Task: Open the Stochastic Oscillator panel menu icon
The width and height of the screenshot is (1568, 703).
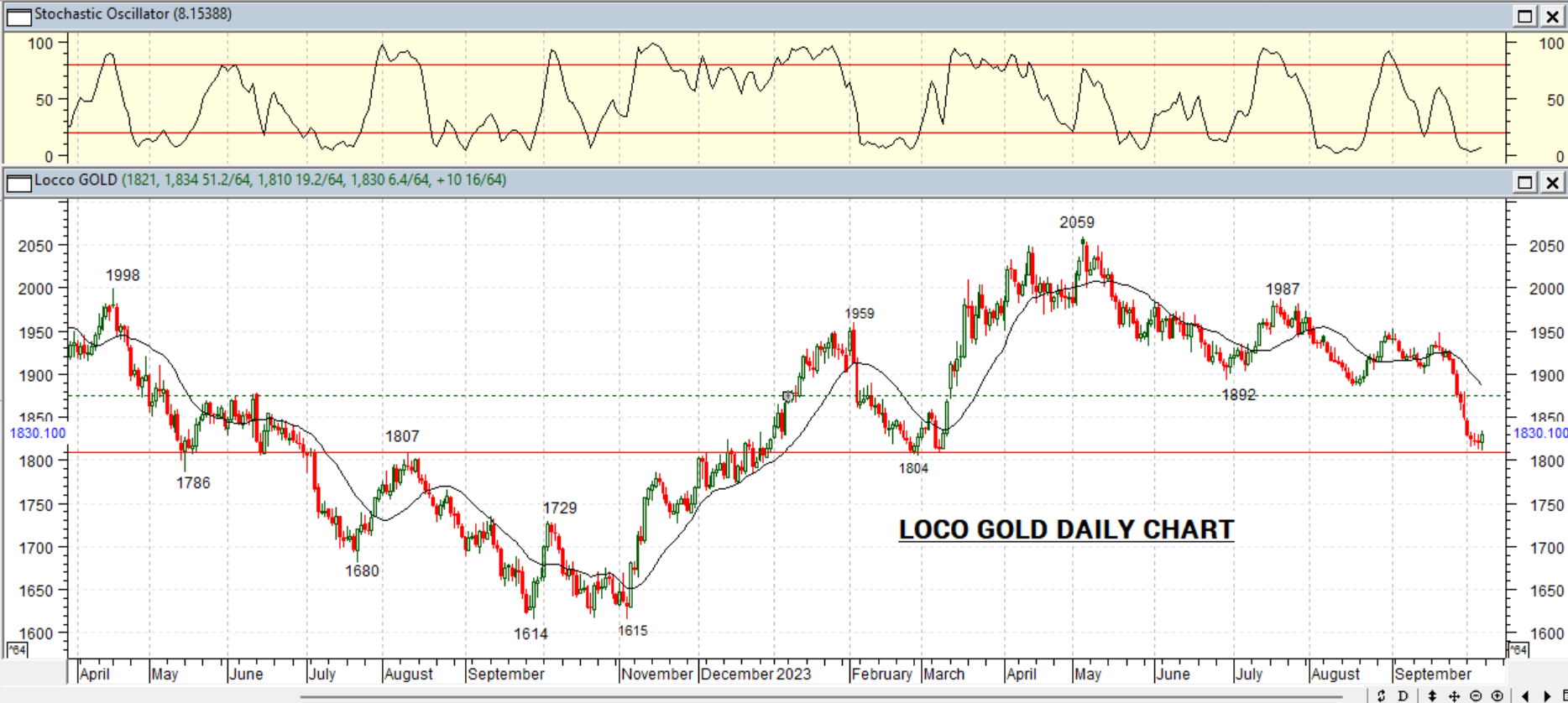Action: [18, 16]
